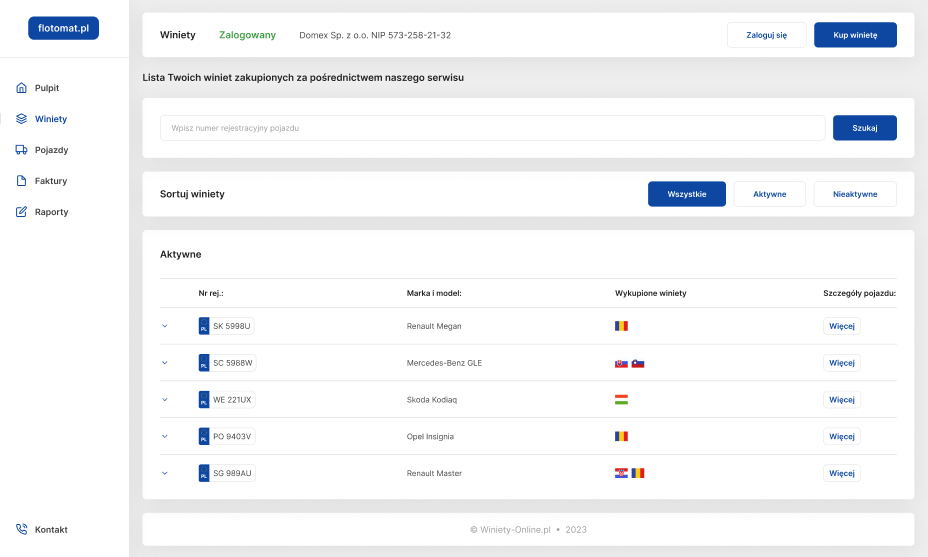Expand the SK 5998U vehicle row
The image size is (928, 557).
165,326
